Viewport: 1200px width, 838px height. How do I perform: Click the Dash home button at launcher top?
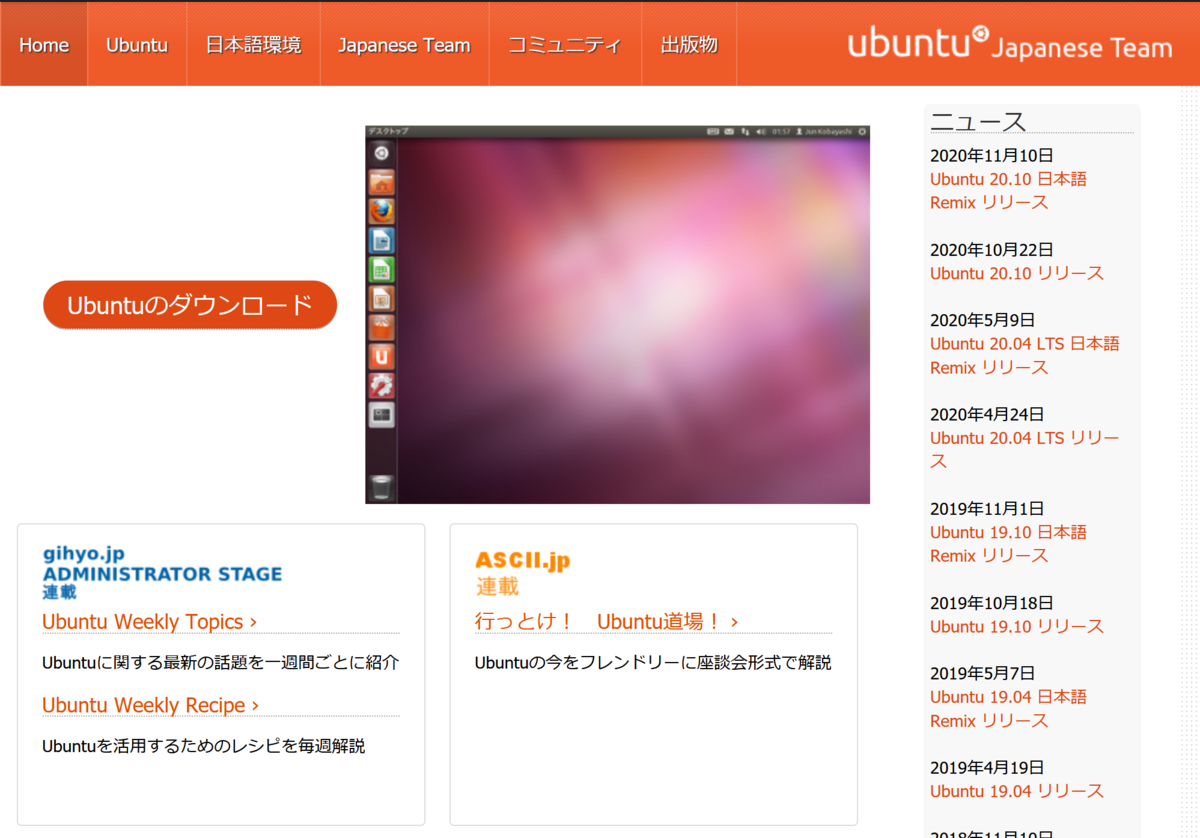381,153
